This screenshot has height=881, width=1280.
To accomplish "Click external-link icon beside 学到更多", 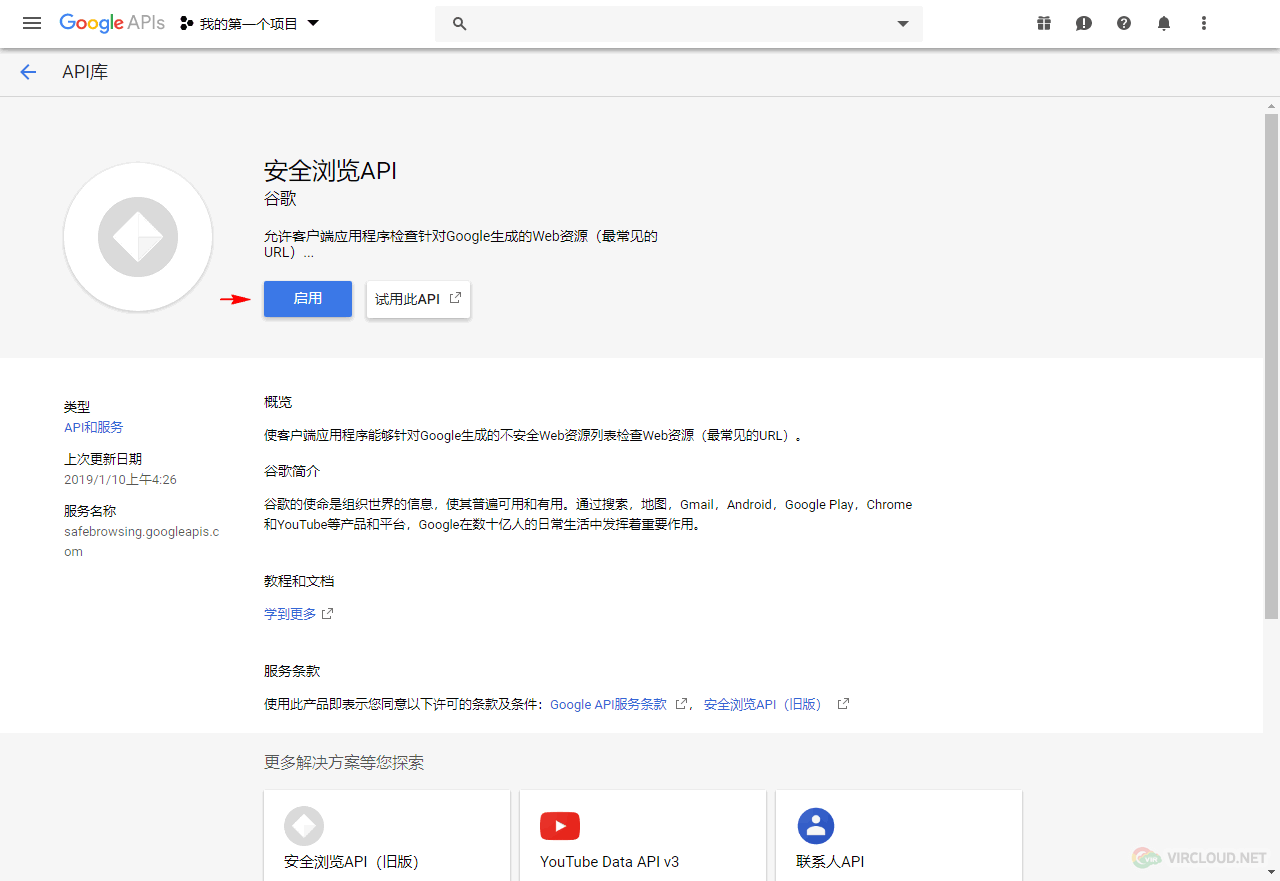I will 327,614.
